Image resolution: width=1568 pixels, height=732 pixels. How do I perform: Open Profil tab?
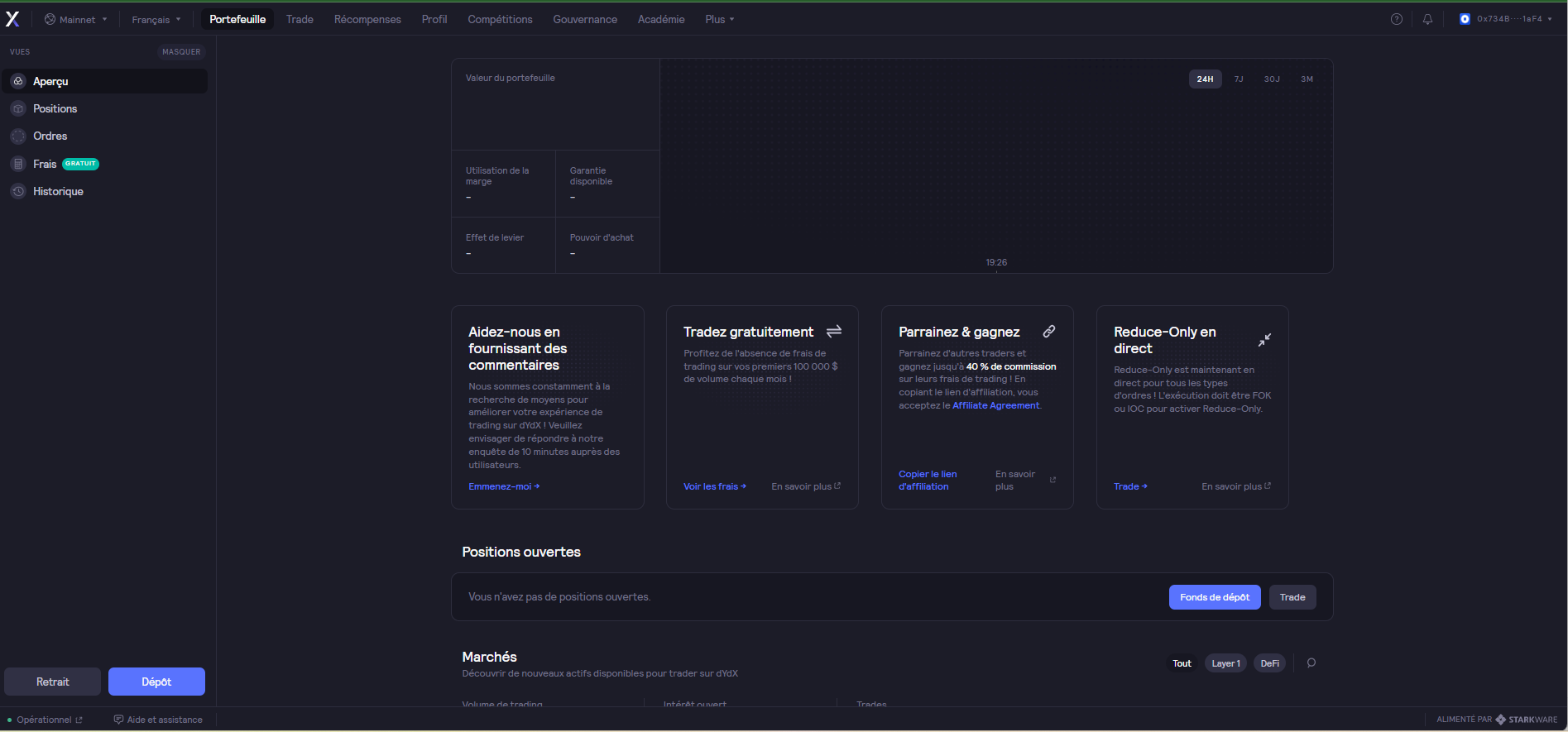[434, 19]
